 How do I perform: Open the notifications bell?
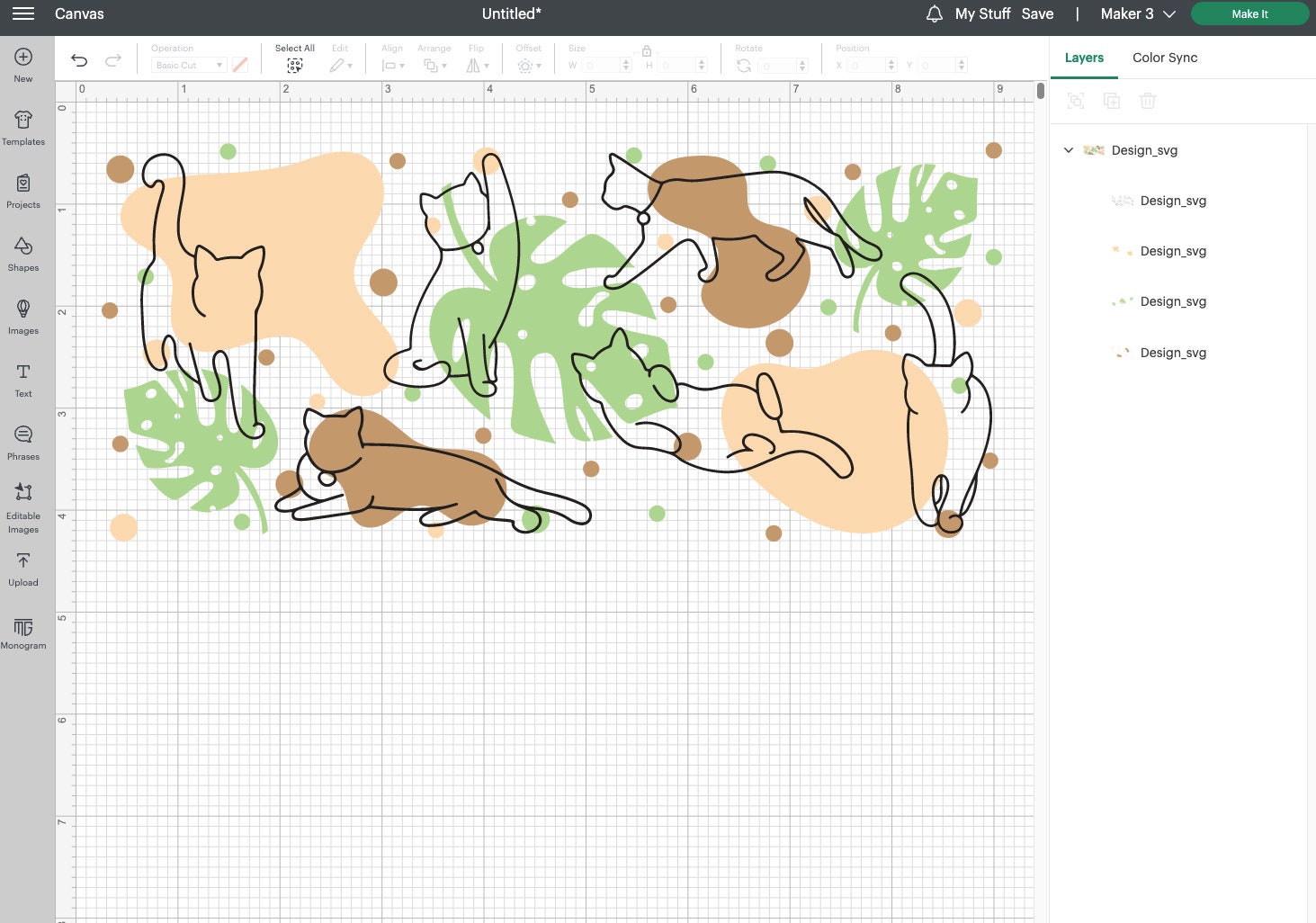(935, 13)
